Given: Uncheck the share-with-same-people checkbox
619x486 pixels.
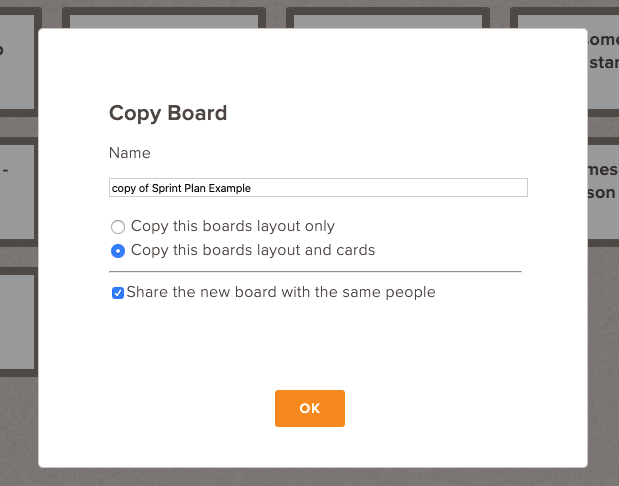Looking at the screenshot, I should click(118, 293).
